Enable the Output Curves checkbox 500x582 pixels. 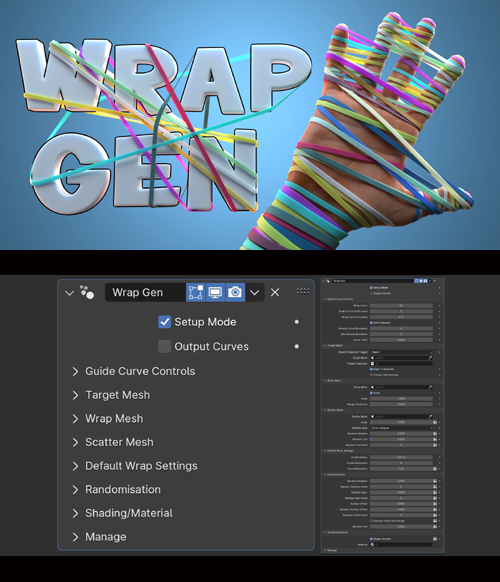pos(164,346)
